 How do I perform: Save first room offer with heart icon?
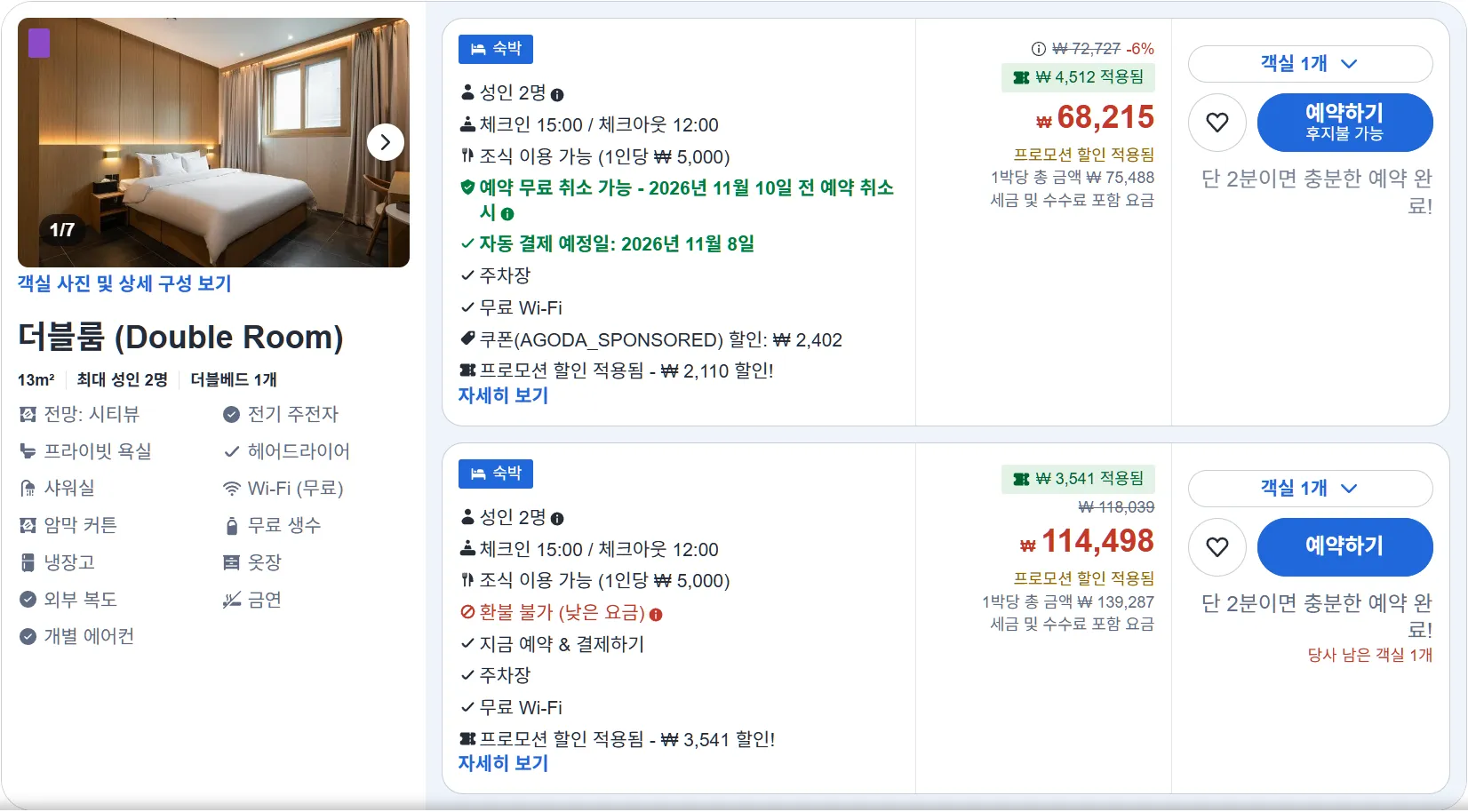click(x=1217, y=123)
